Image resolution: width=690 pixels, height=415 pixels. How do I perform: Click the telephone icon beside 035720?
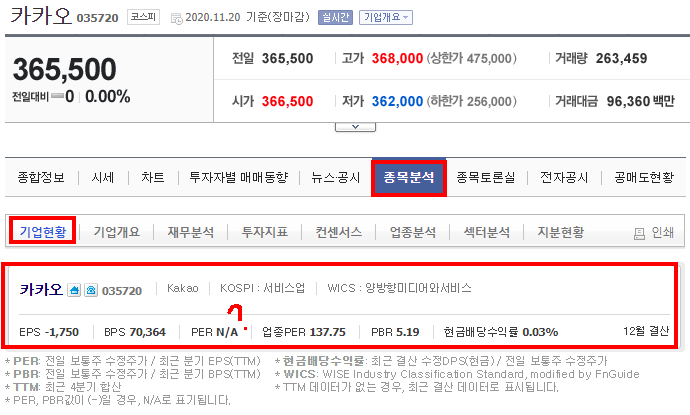pos(91,290)
